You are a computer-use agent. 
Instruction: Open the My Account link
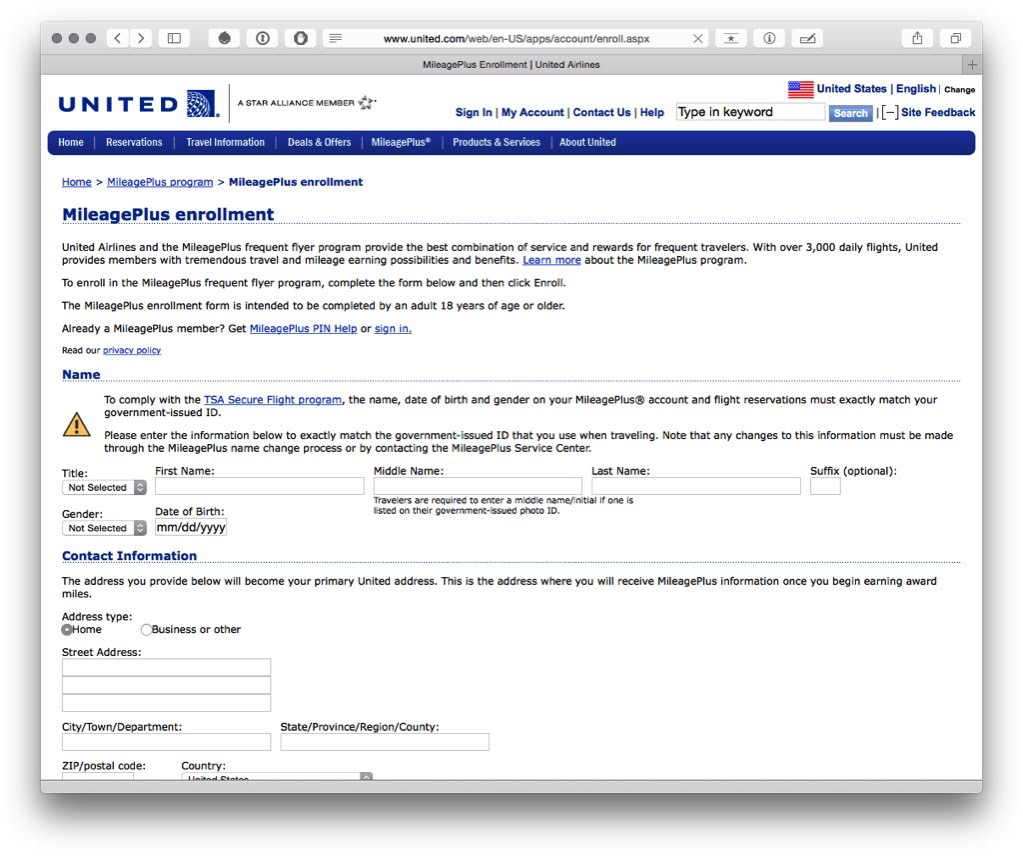tap(532, 112)
